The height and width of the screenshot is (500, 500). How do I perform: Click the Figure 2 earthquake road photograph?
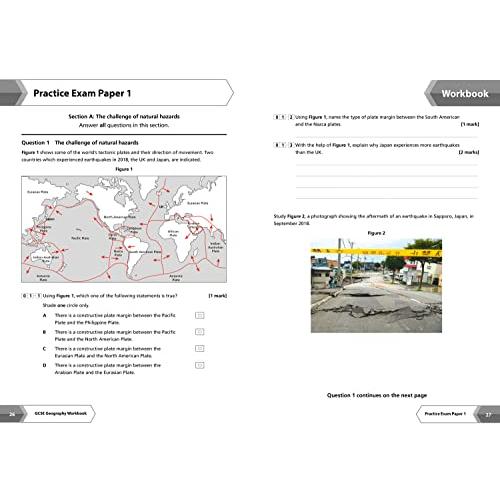point(376,285)
